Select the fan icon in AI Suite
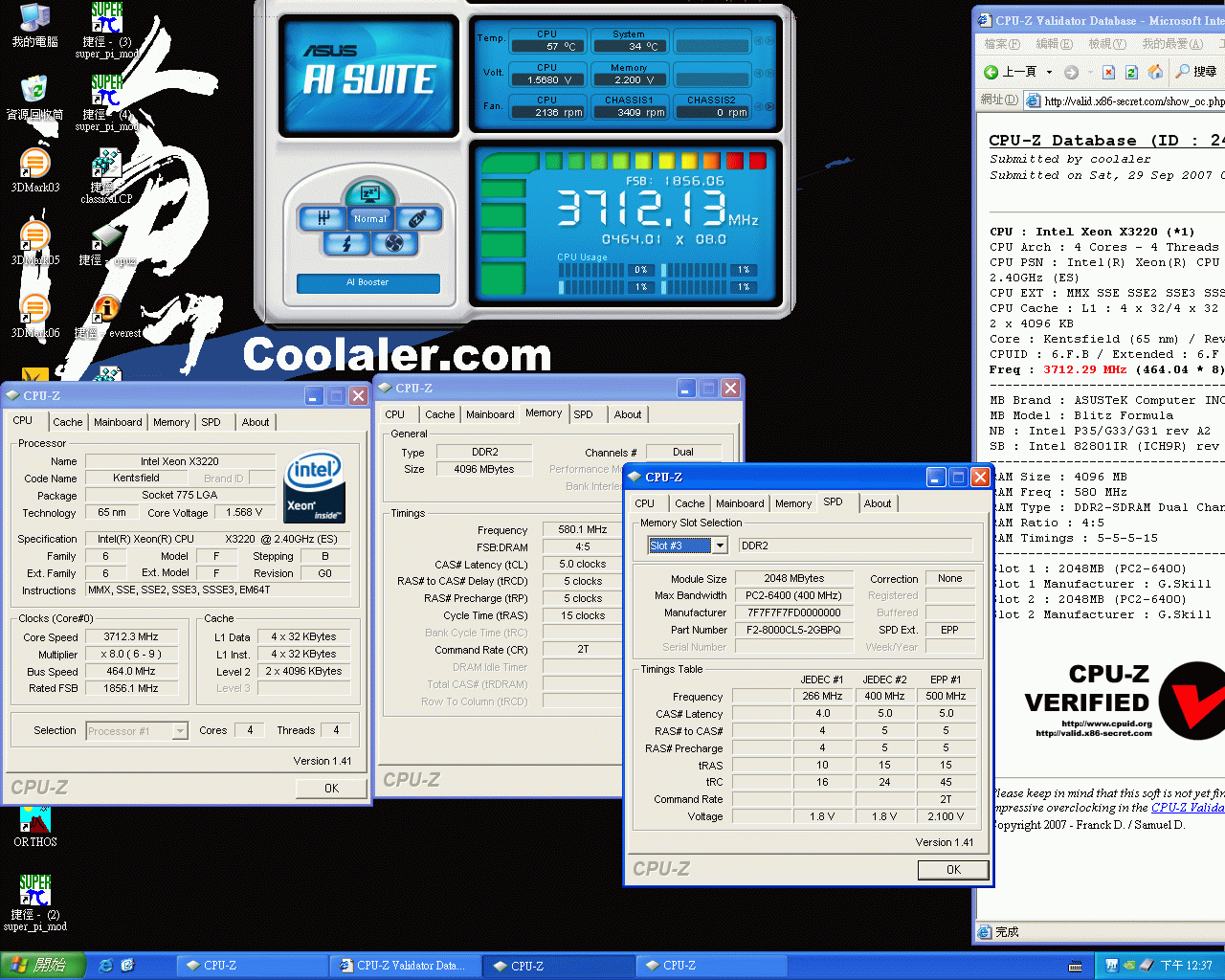 (x=394, y=243)
